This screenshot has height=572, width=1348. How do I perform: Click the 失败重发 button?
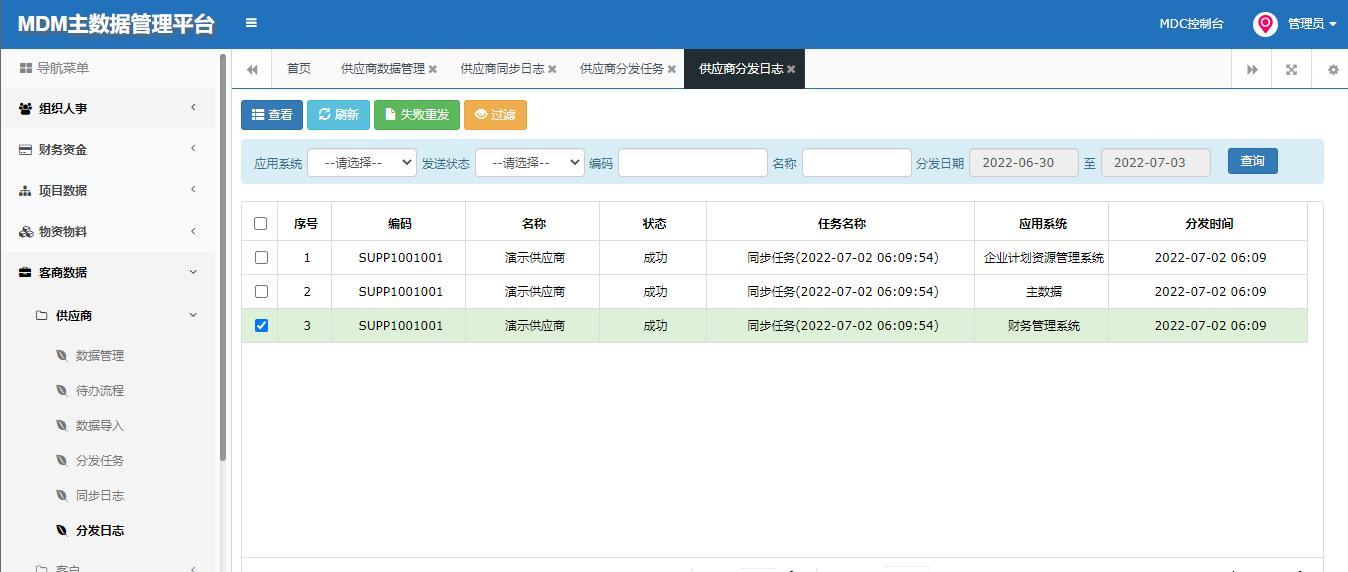click(417, 115)
